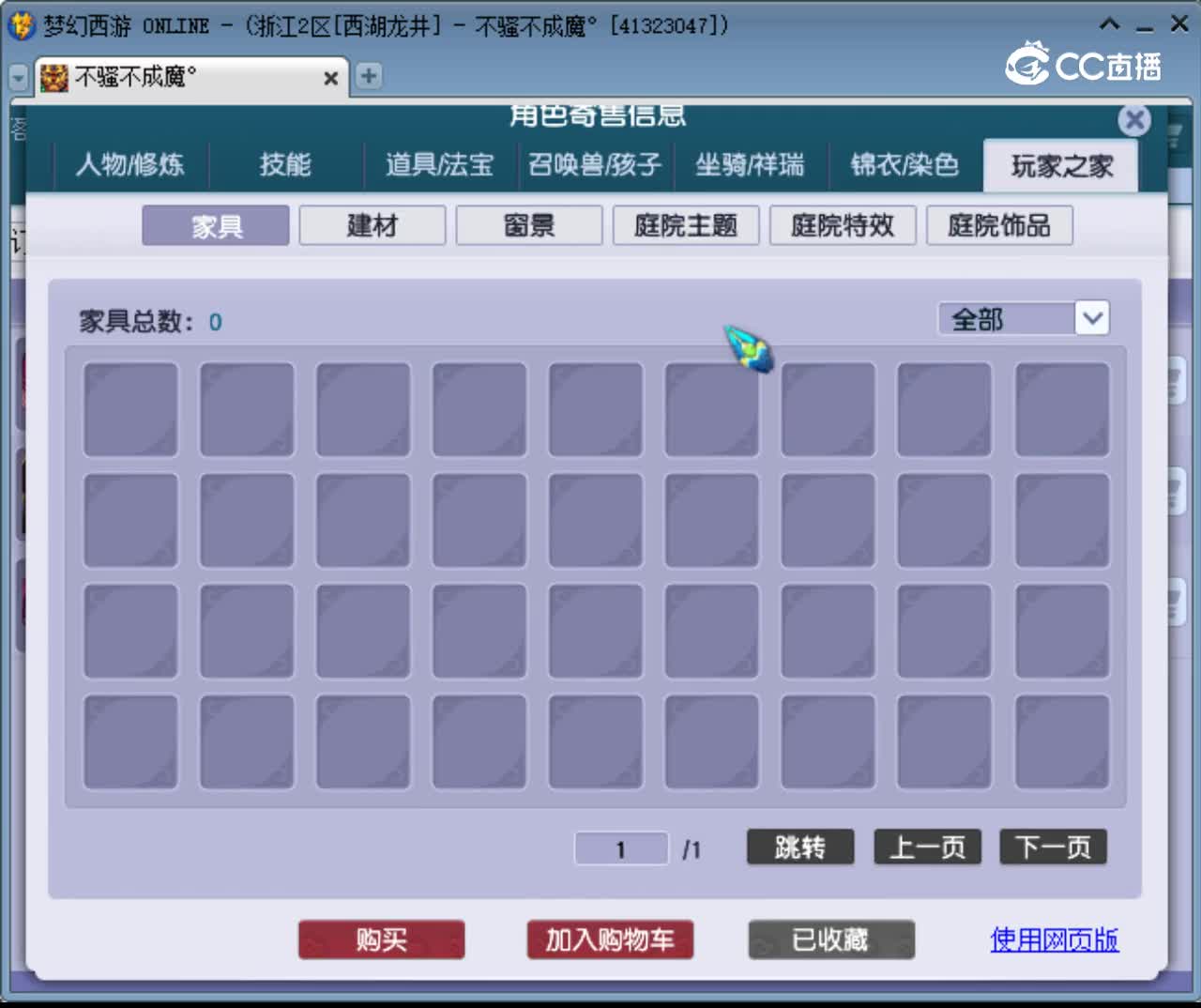Viewport: 1201px width, 1008px height.
Task: Show the 建材 sub-category
Action: click(x=372, y=226)
